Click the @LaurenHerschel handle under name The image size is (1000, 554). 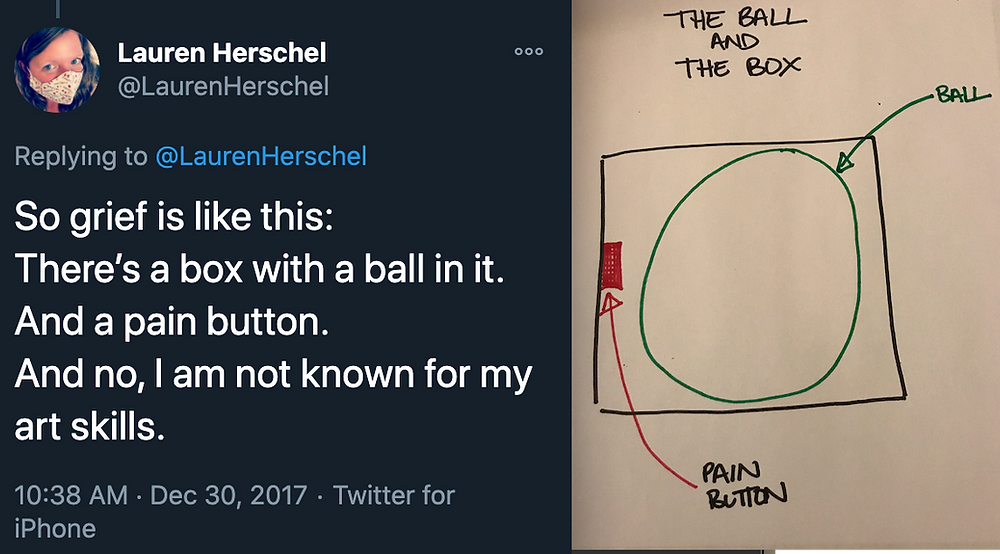[223, 87]
